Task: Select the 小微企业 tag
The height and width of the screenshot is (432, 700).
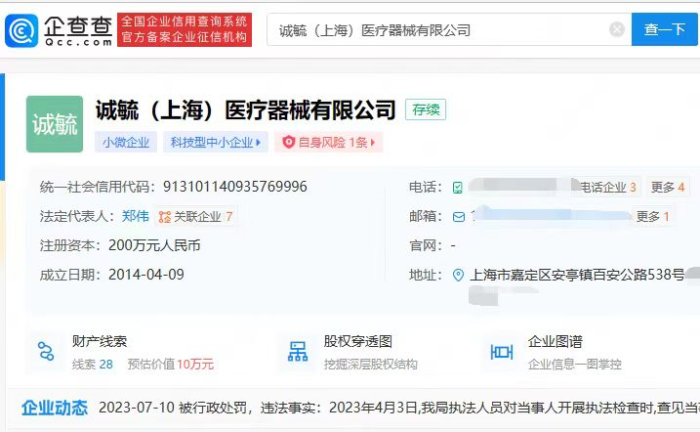Action: (x=125, y=142)
